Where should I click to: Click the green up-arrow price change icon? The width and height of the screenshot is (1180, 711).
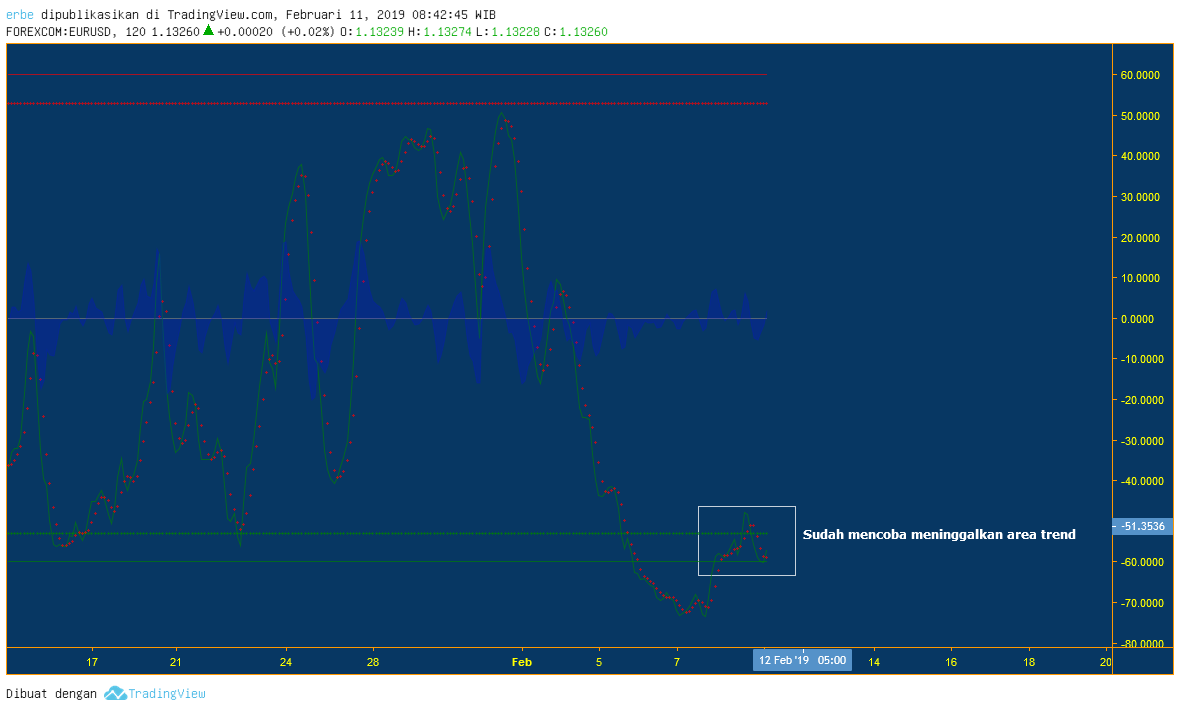208,31
